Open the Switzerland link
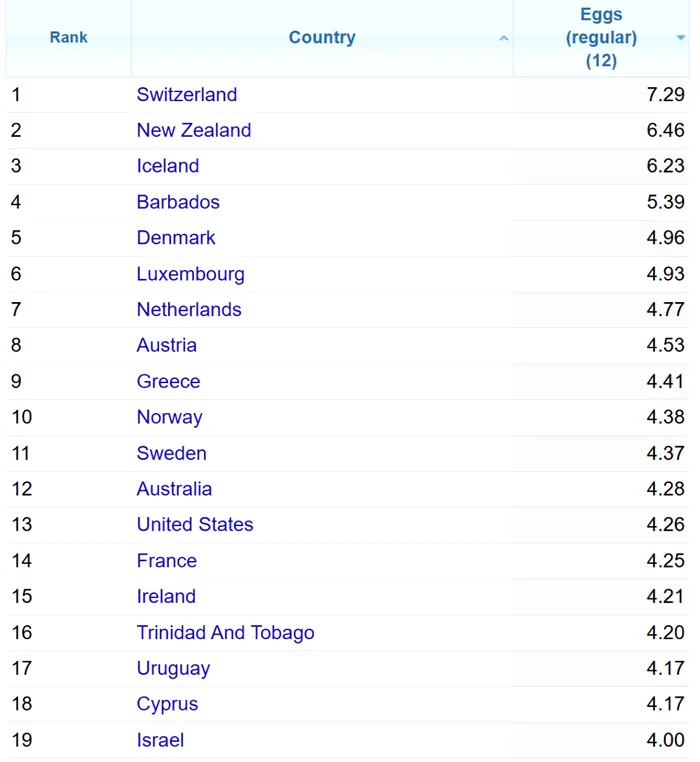The width and height of the screenshot is (700, 762). point(187,95)
